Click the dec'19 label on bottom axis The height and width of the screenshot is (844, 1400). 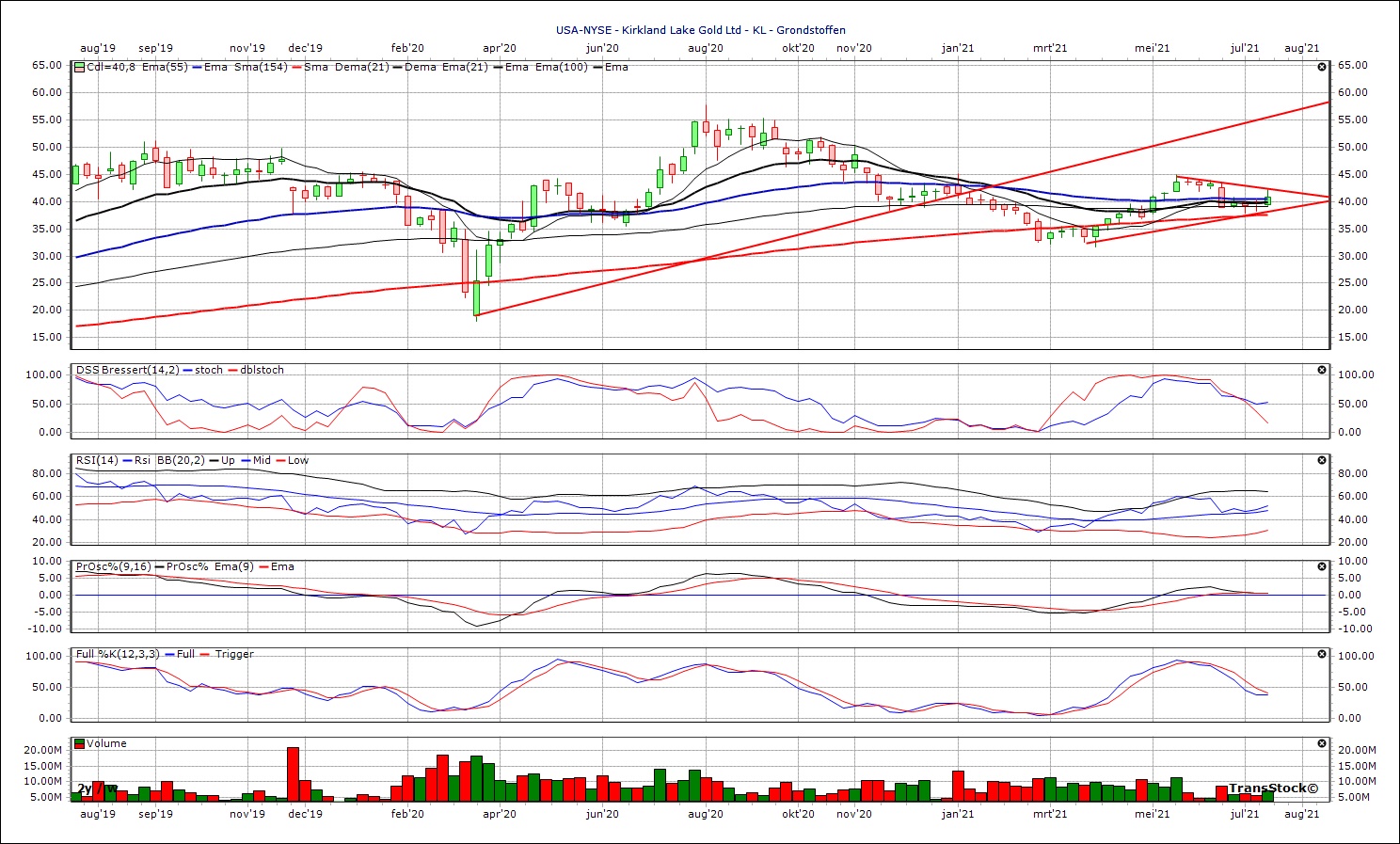[305, 814]
